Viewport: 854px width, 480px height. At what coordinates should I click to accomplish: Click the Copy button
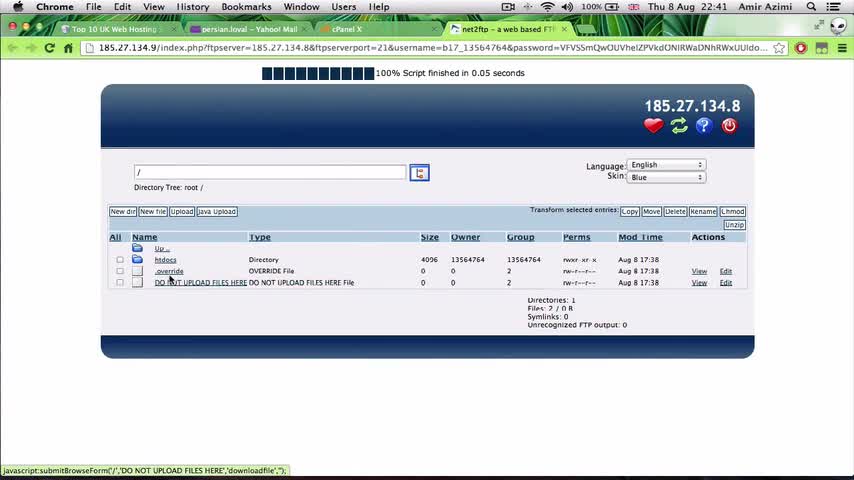point(630,211)
